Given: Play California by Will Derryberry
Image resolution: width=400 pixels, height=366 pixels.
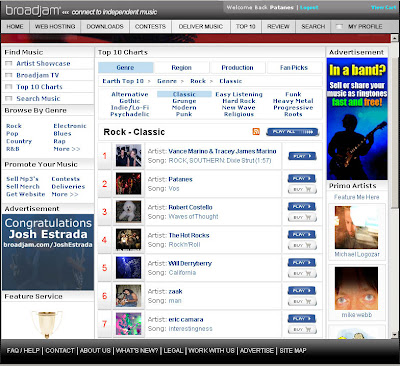Looking at the screenshot, I should pos(302,262).
